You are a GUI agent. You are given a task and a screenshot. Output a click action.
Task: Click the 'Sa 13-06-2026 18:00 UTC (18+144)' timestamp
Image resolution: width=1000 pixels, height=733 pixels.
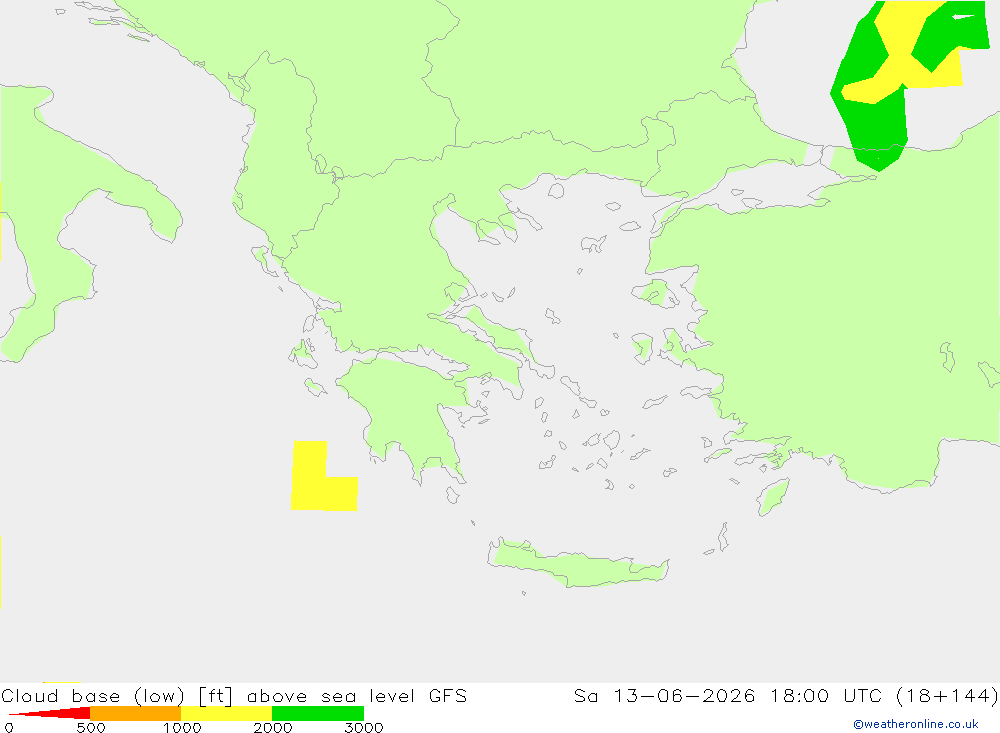pyautogui.click(x=786, y=695)
